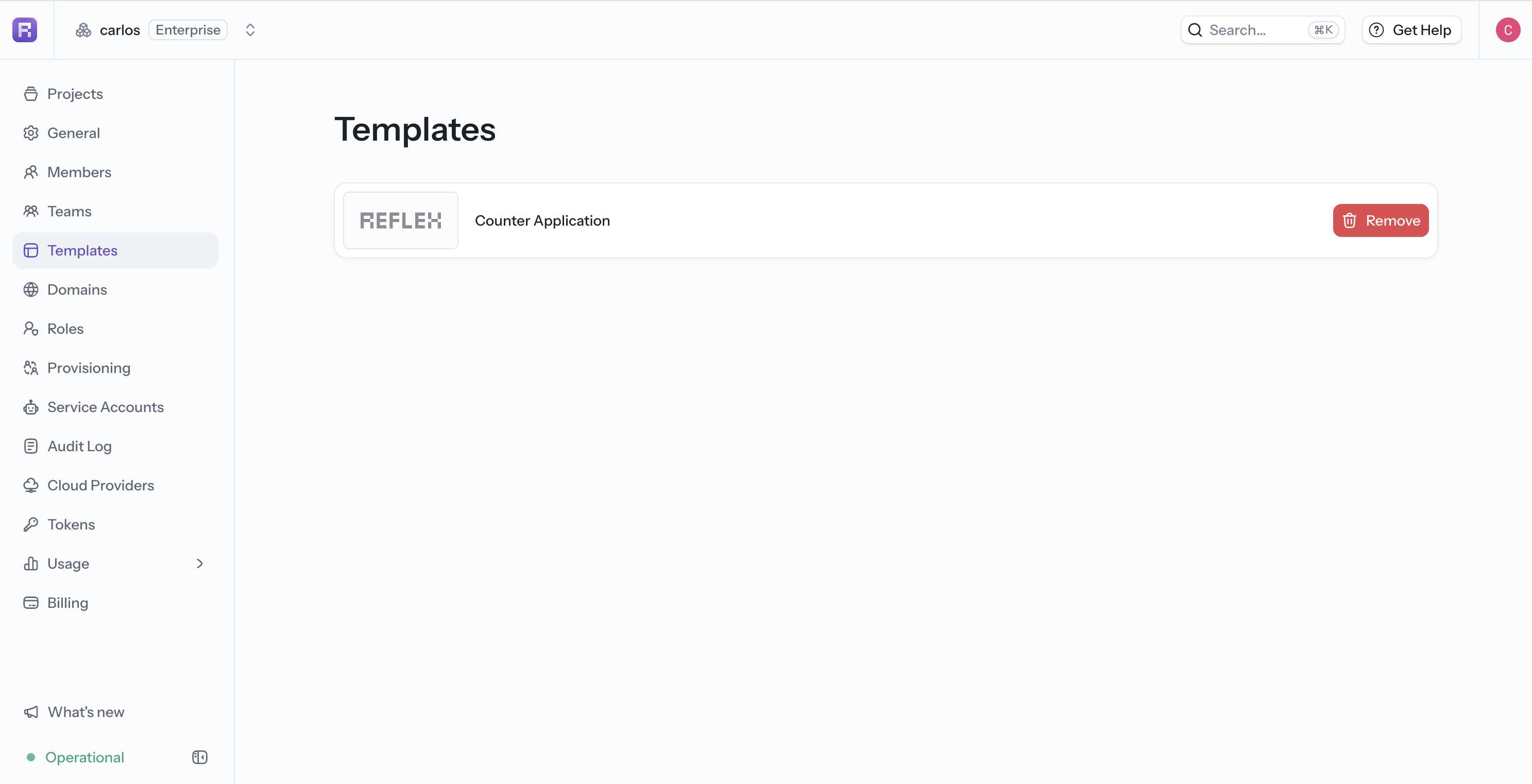Screen dimensions: 1532x784
Task: Click the Reflex logo icon
Action: click(25, 30)
